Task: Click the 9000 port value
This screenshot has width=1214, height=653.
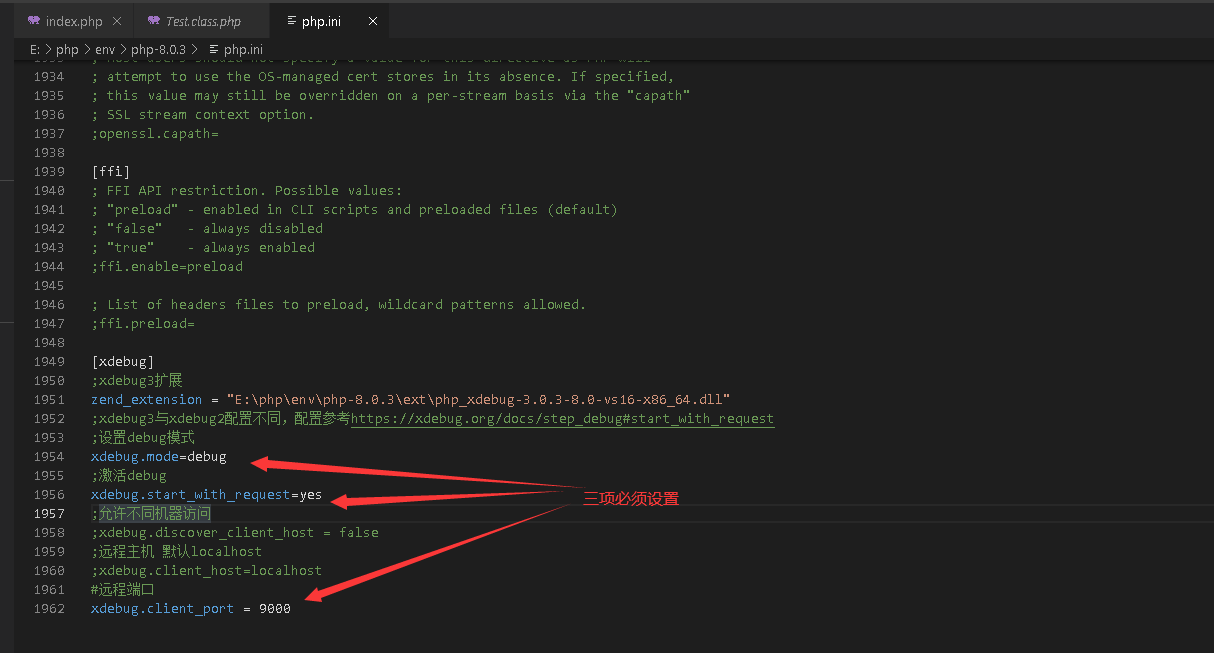Action: pyautogui.click(x=274, y=609)
